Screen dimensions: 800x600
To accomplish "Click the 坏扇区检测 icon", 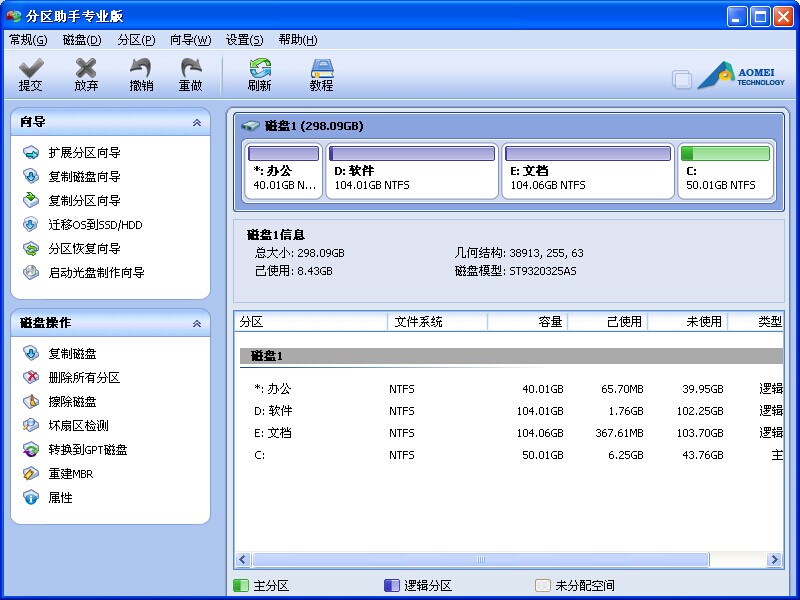I will 31,426.
